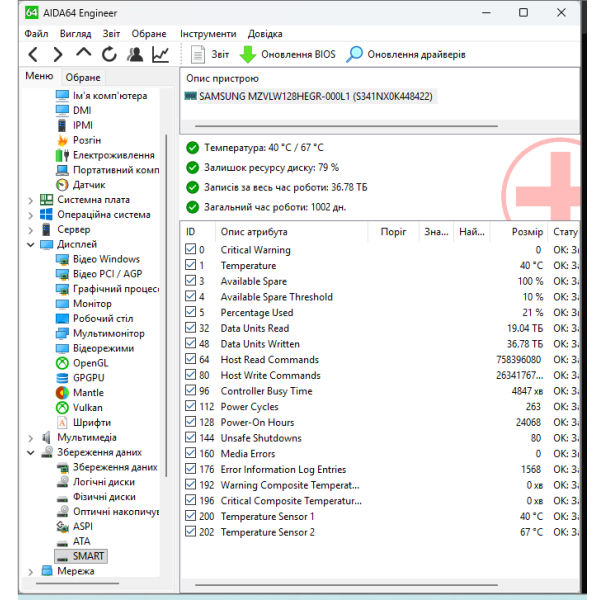The height and width of the screenshot is (600, 600).
Task: Select the IPMI item icon
Action: [62, 125]
